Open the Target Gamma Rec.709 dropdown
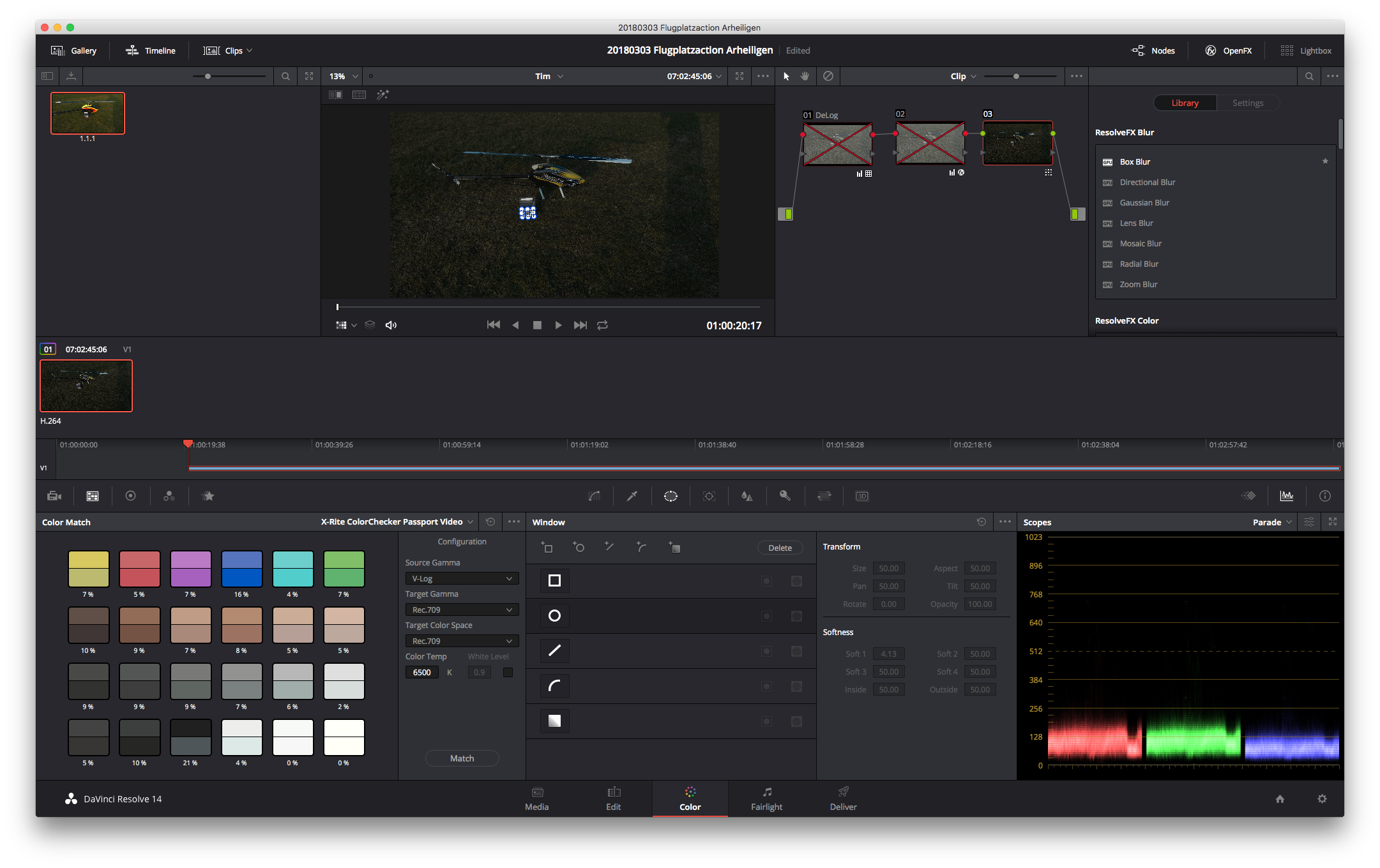 pyautogui.click(x=460, y=609)
